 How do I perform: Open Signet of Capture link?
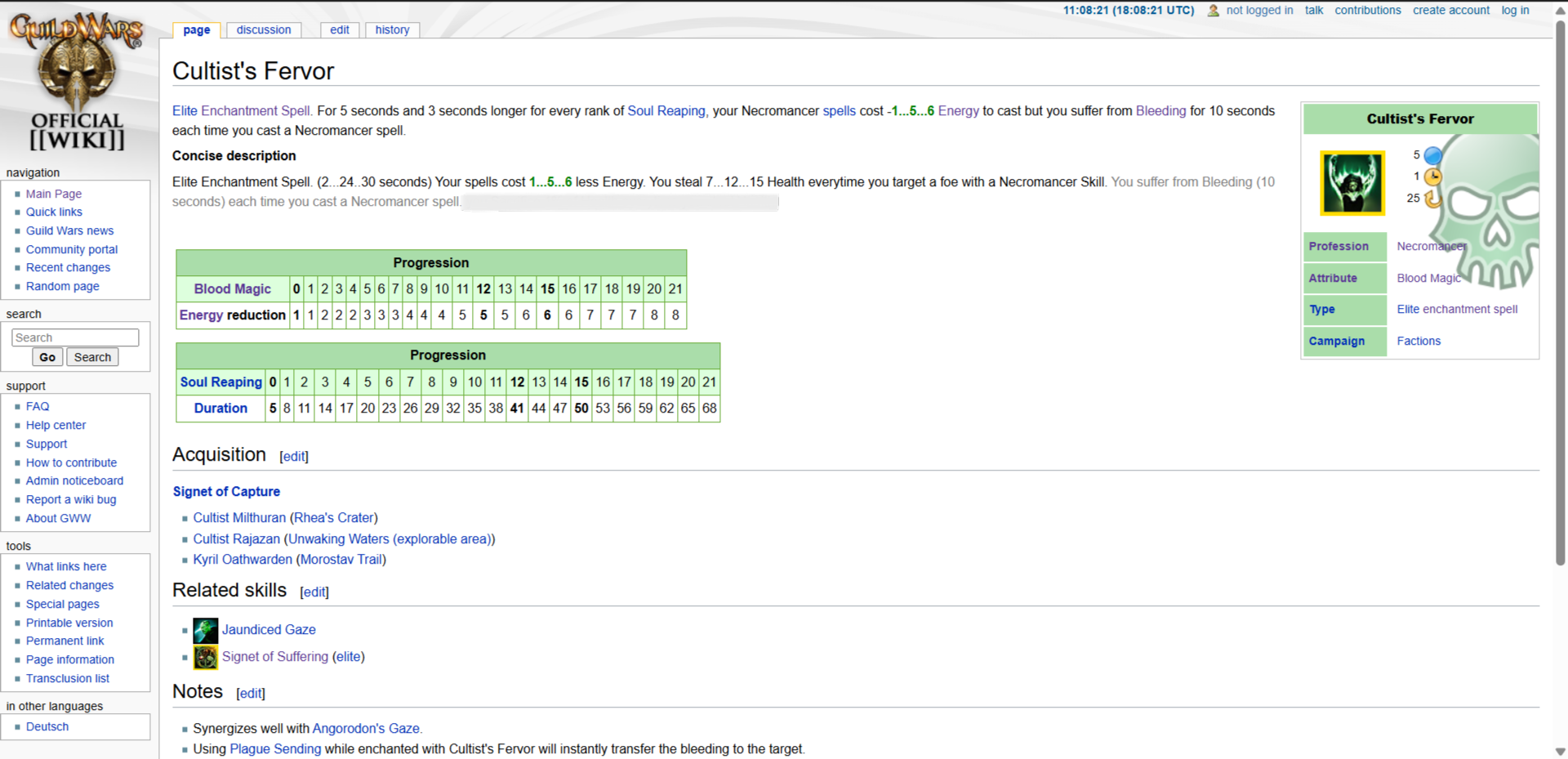tap(226, 491)
